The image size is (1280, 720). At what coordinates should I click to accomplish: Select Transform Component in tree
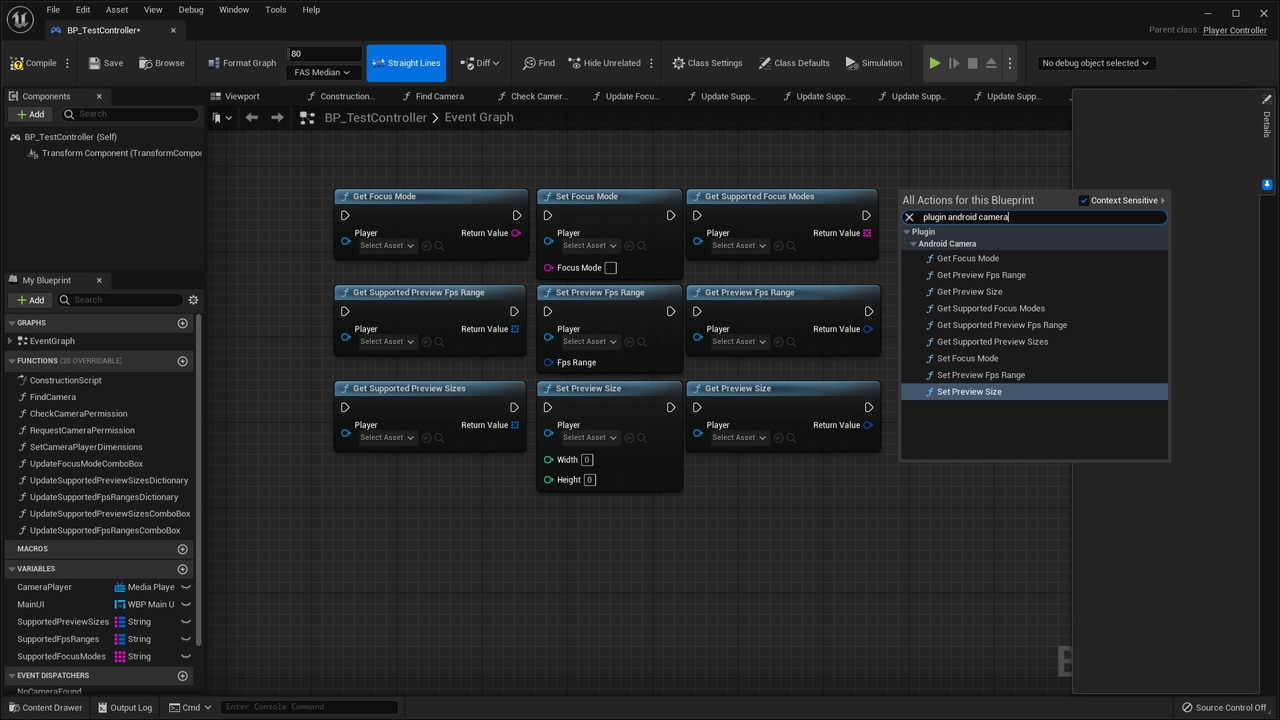click(114, 153)
